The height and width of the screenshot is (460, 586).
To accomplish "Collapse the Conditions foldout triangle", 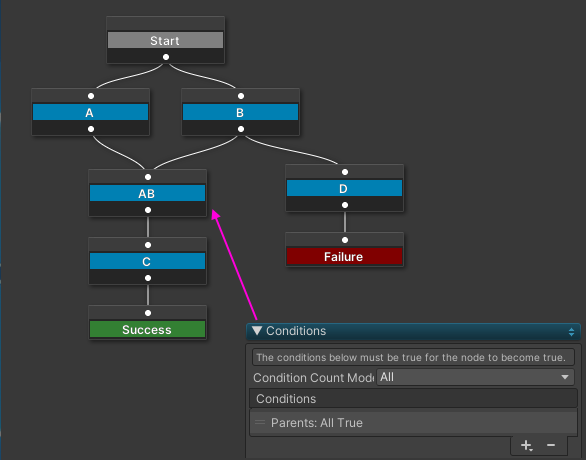I will pos(257,330).
